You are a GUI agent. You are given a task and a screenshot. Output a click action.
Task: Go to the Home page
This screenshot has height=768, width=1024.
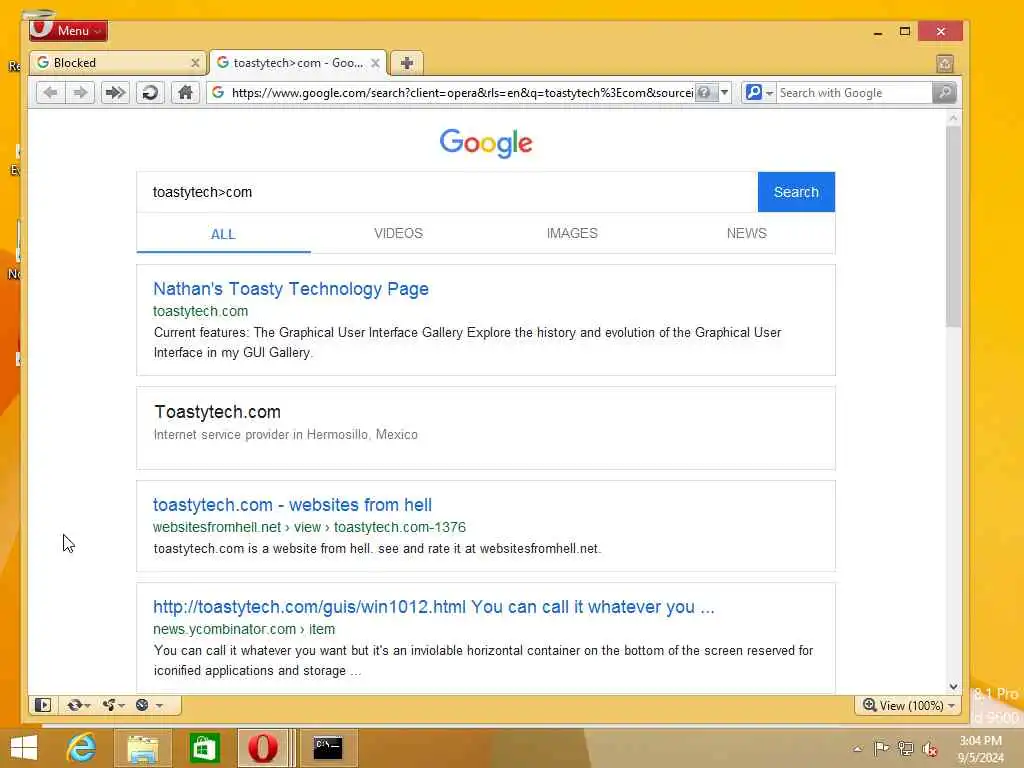pos(185,93)
